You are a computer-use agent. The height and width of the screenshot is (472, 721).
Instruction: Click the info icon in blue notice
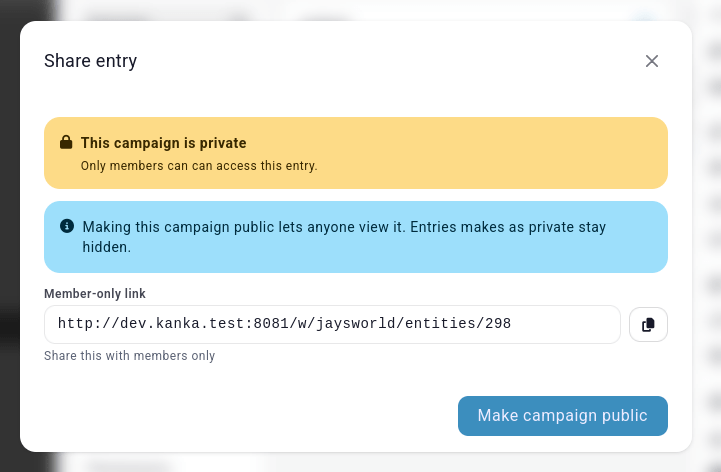(67, 226)
